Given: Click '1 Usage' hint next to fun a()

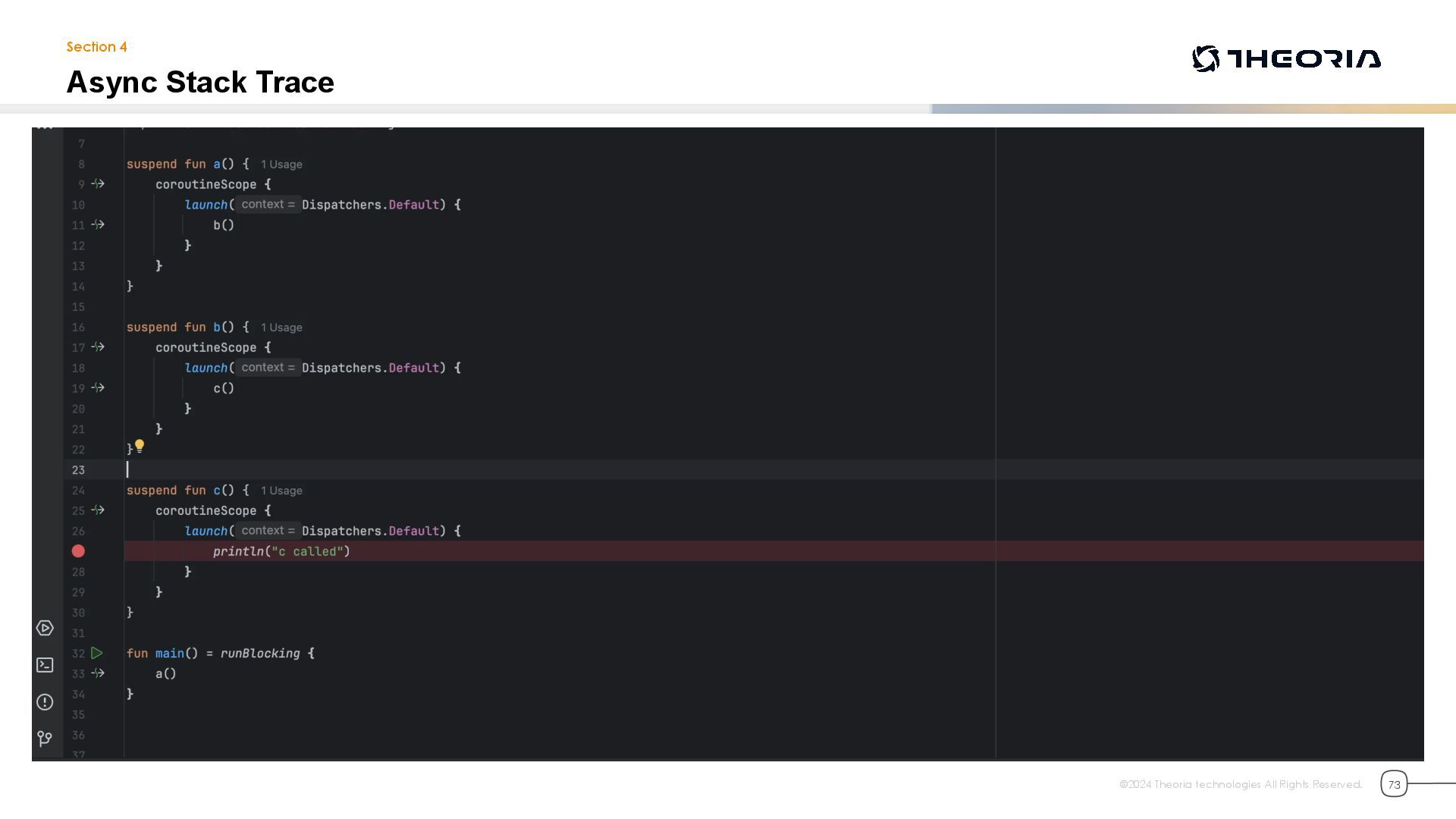Looking at the screenshot, I should coord(281,165).
